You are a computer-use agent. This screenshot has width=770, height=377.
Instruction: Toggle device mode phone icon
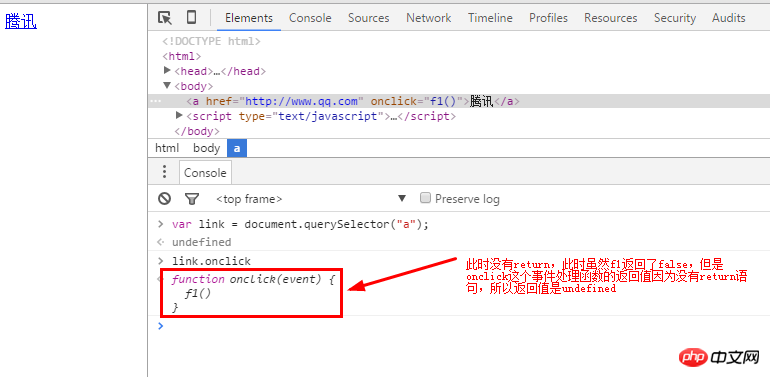coord(192,18)
